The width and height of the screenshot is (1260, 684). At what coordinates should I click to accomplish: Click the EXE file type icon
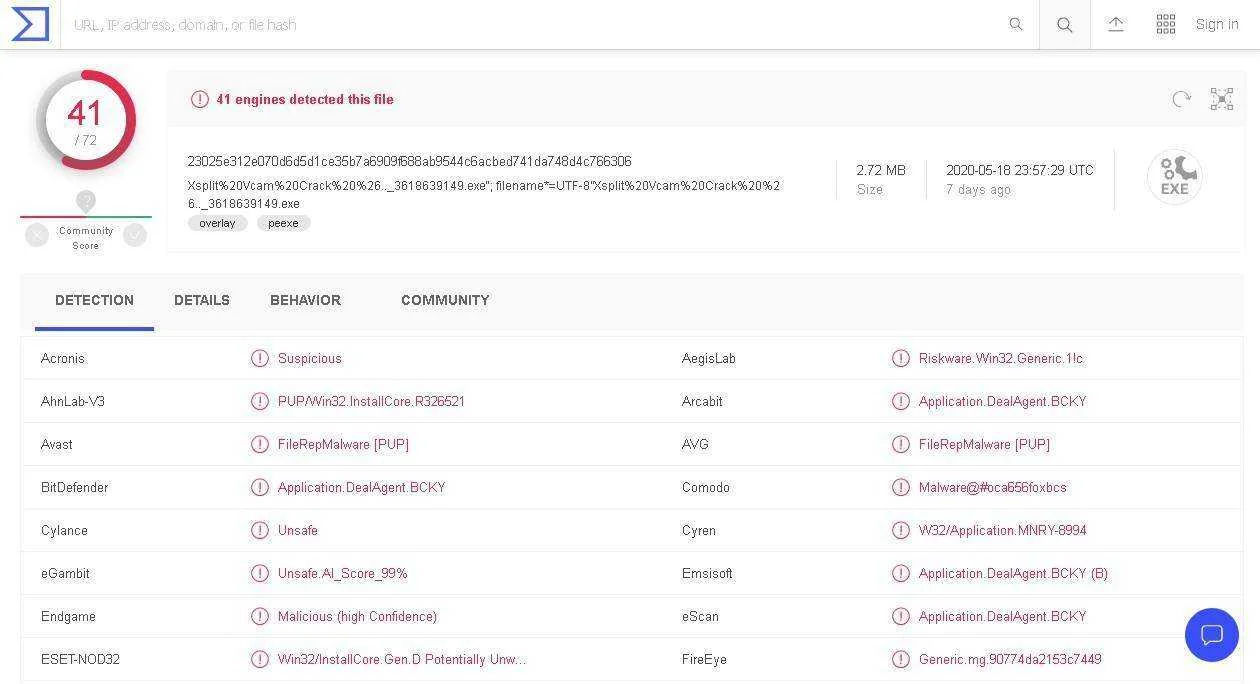click(x=1174, y=177)
